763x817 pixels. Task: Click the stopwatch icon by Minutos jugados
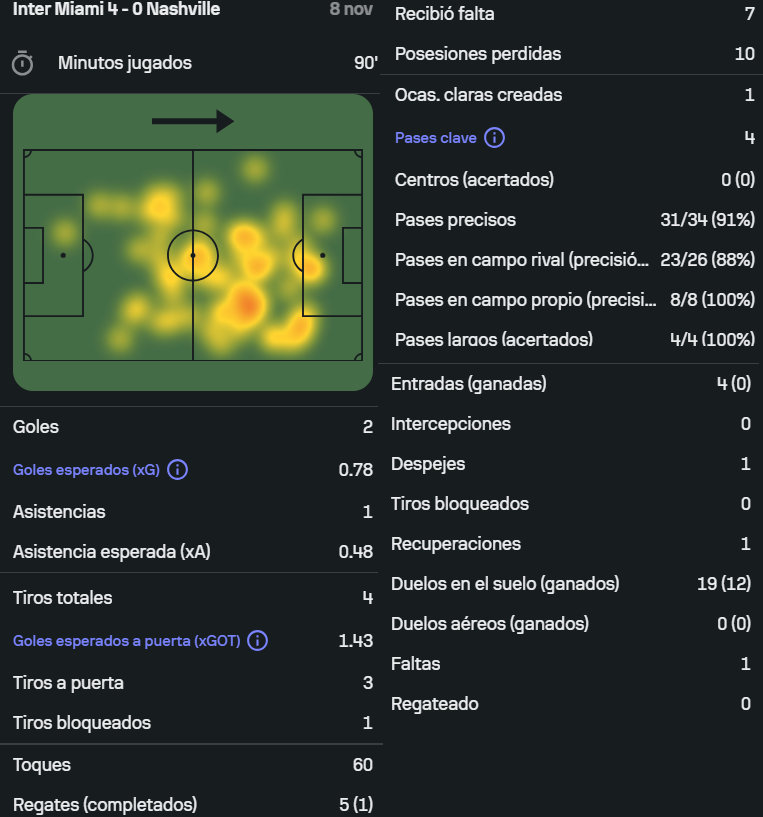pos(22,63)
